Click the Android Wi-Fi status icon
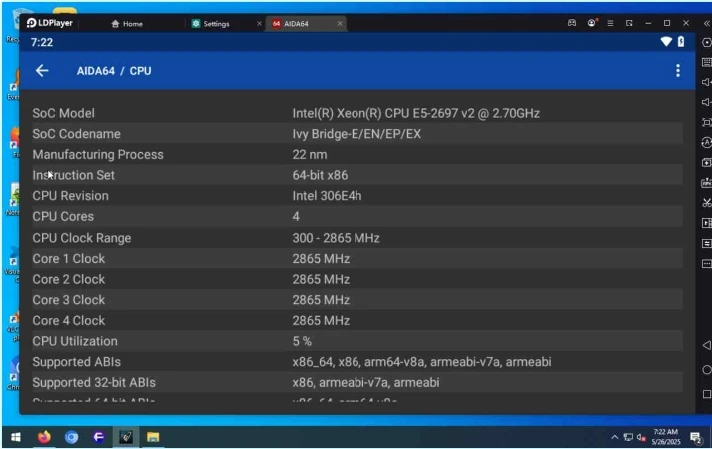This screenshot has height=449, width=712. 666,42
